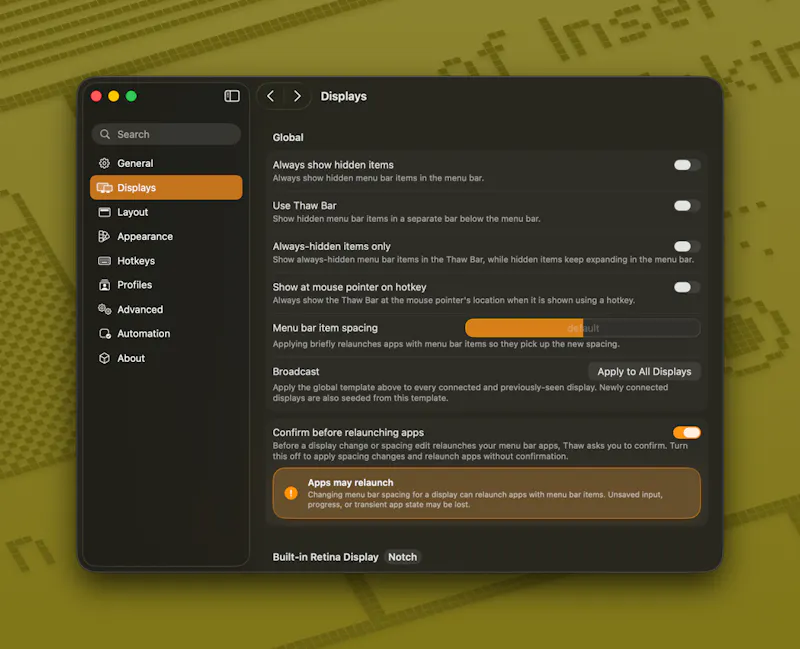
Task: Open the General settings section
Action: click(x=166, y=163)
